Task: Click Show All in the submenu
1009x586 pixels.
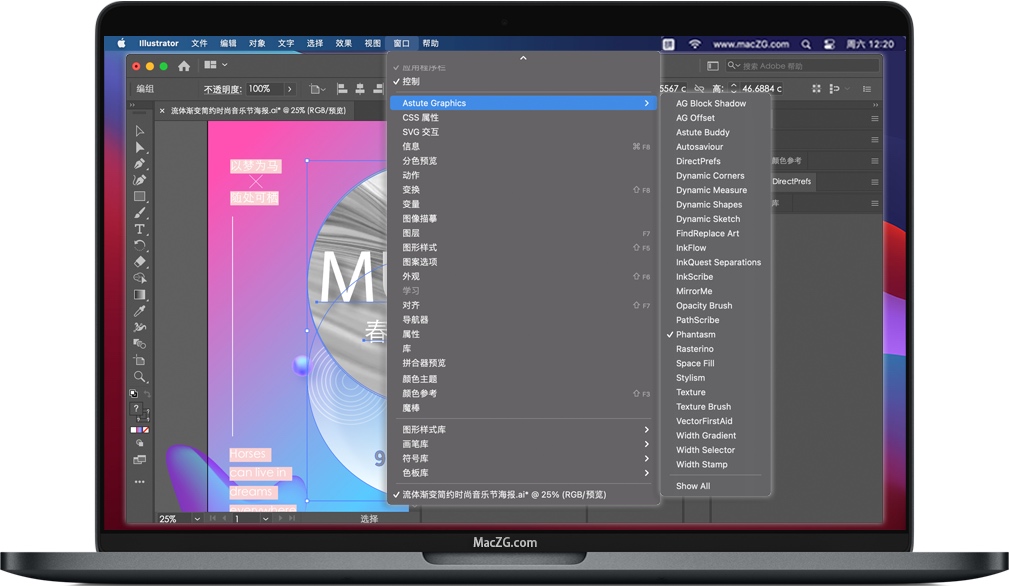Action: [x=693, y=486]
